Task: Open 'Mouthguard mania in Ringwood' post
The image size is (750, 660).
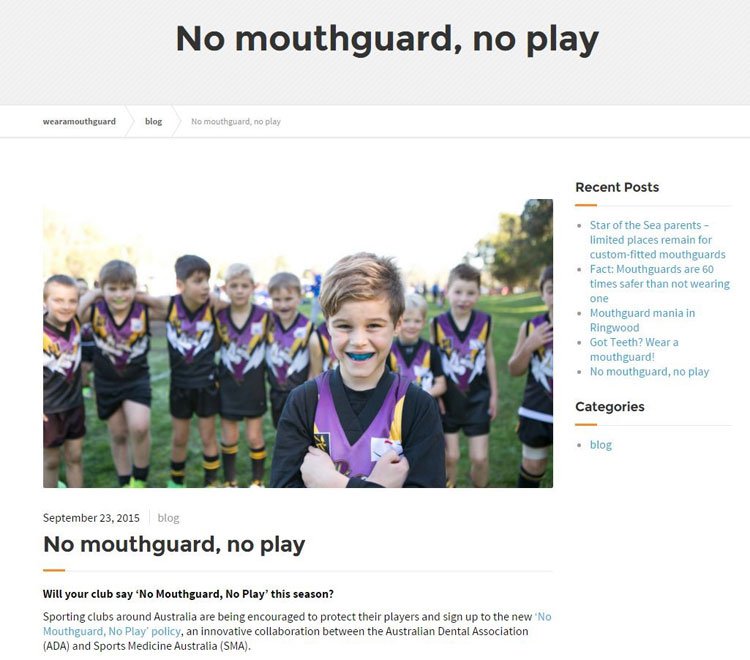Action: [642, 320]
